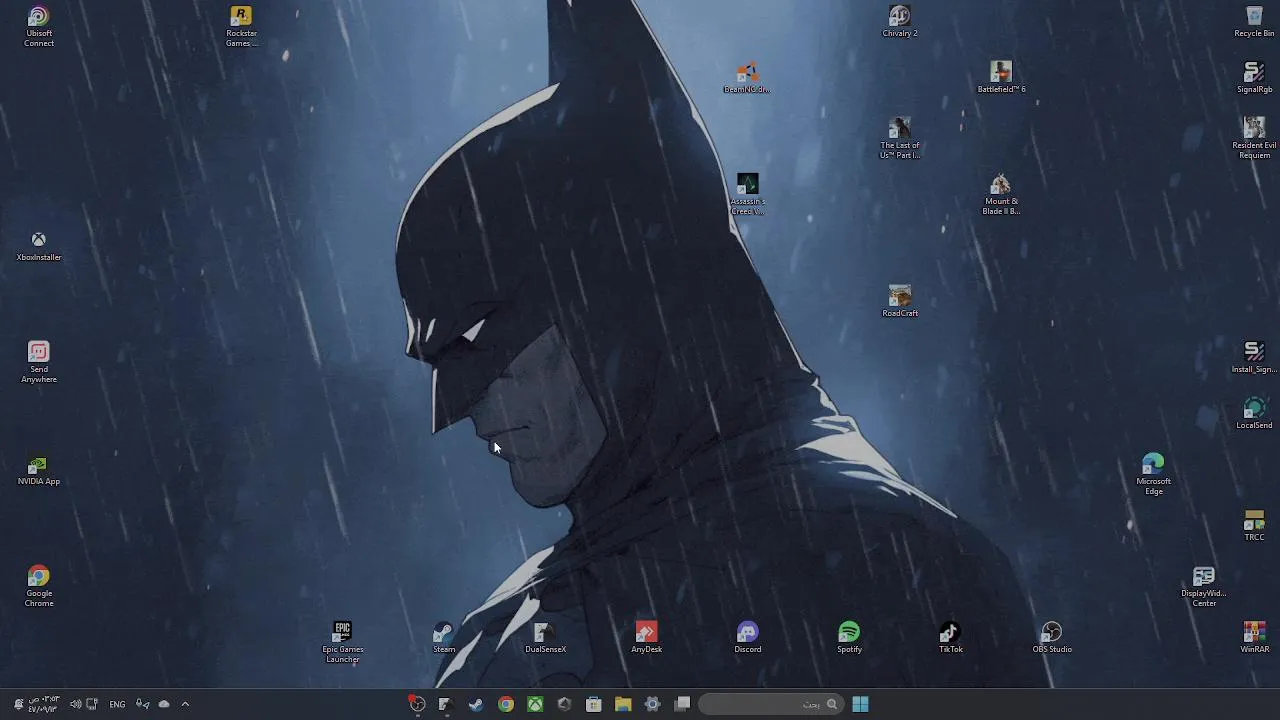Click the OBS Studio desktop icon
1280x720 pixels.
pyautogui.click(x=1052, y=638)
